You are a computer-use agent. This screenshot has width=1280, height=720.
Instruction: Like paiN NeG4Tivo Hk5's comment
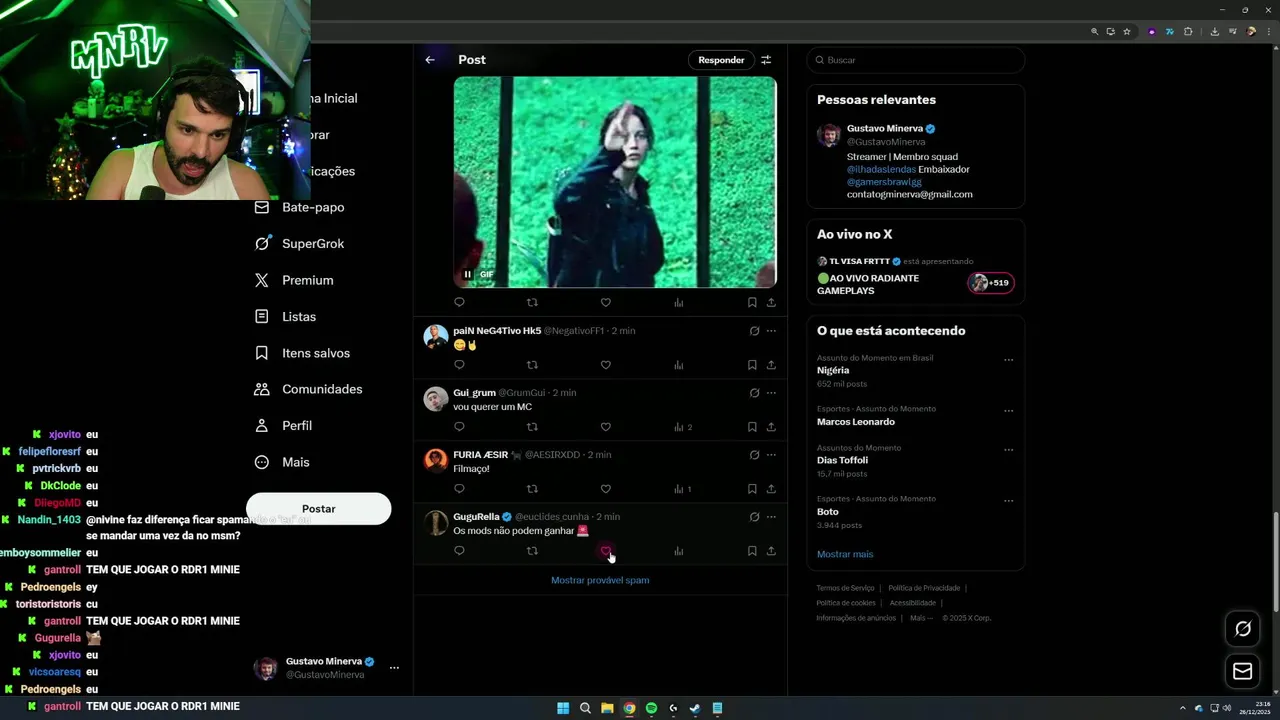point(605,365)
